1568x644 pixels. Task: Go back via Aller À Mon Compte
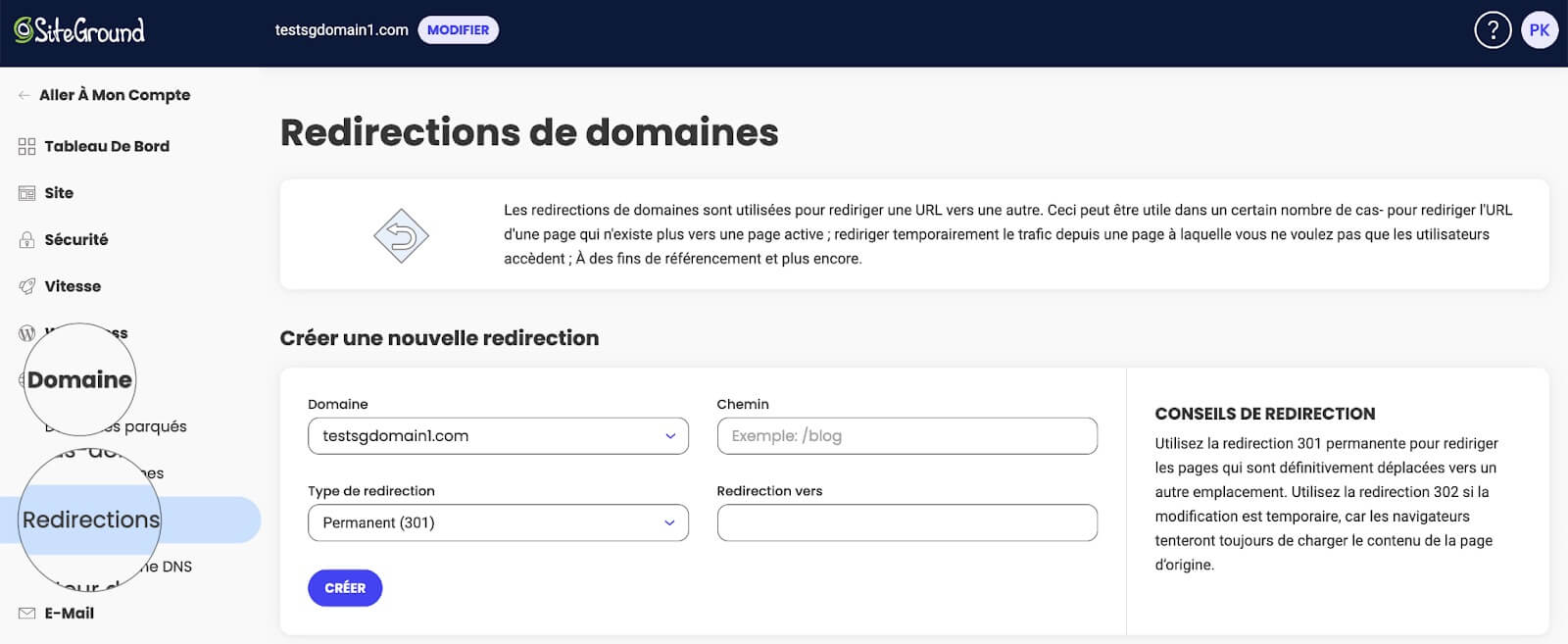pyautogui.click(x=115, y=95)
